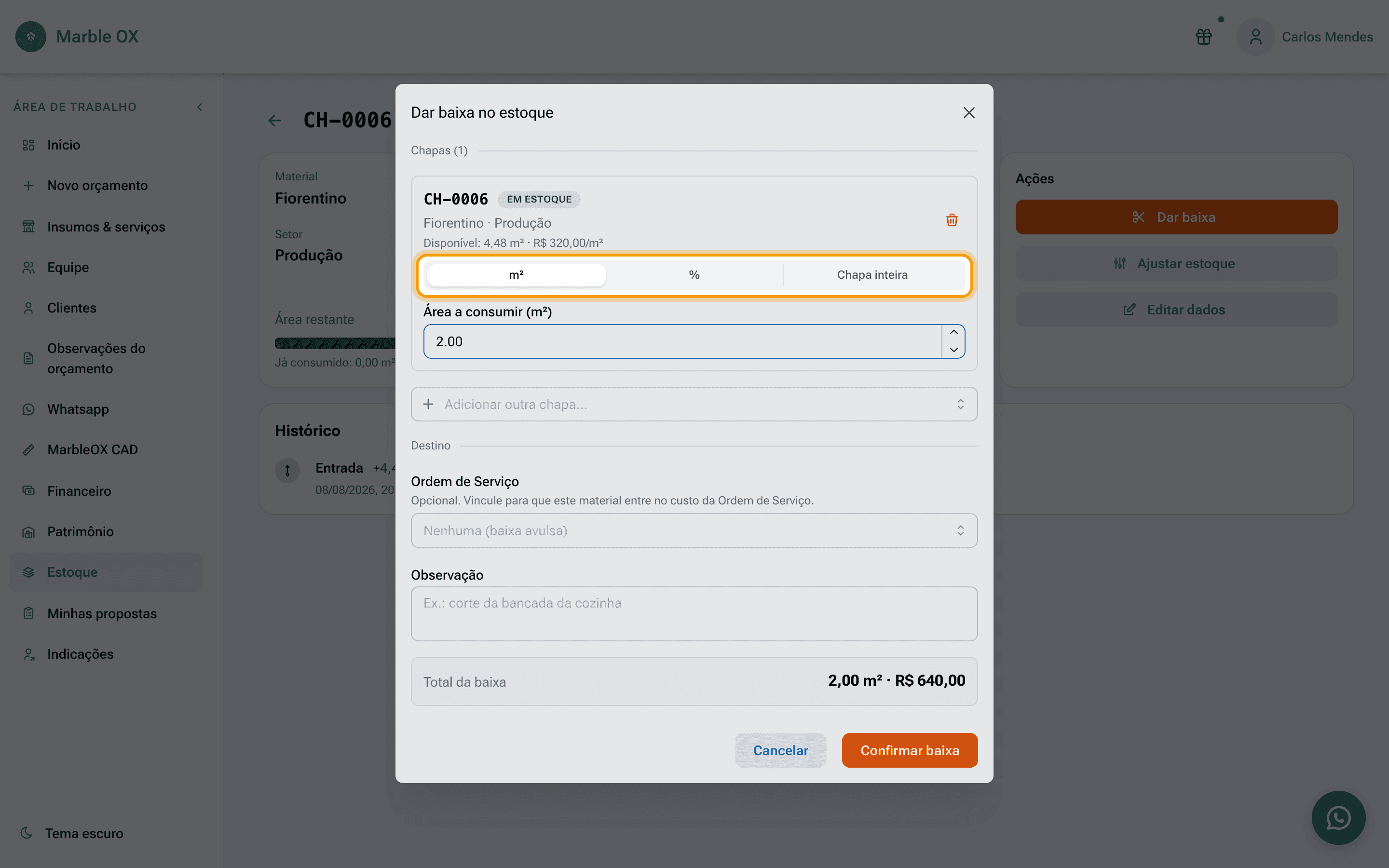Click the Área a consumir input field

[x=682, y=341]
